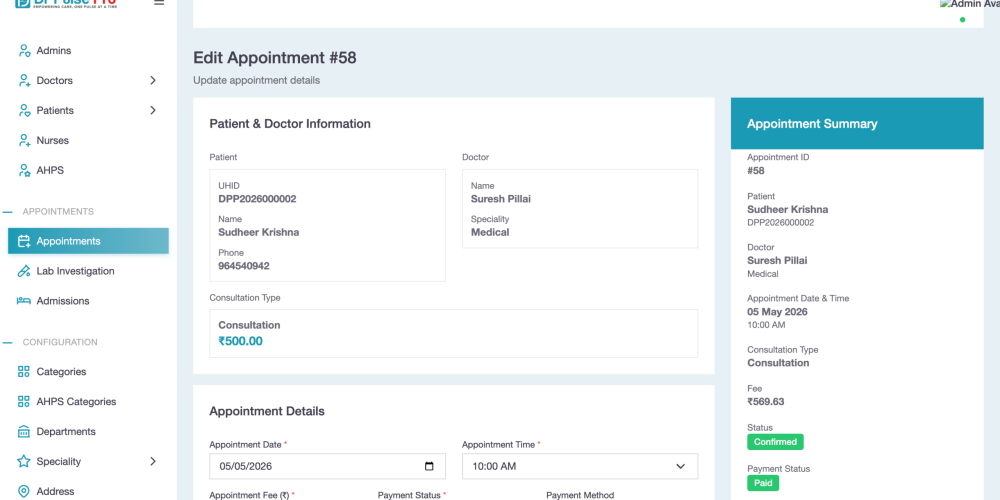Click the Patients sidebar icon
The height and width of the screenshot is (500, 1000).
point(24,110)
